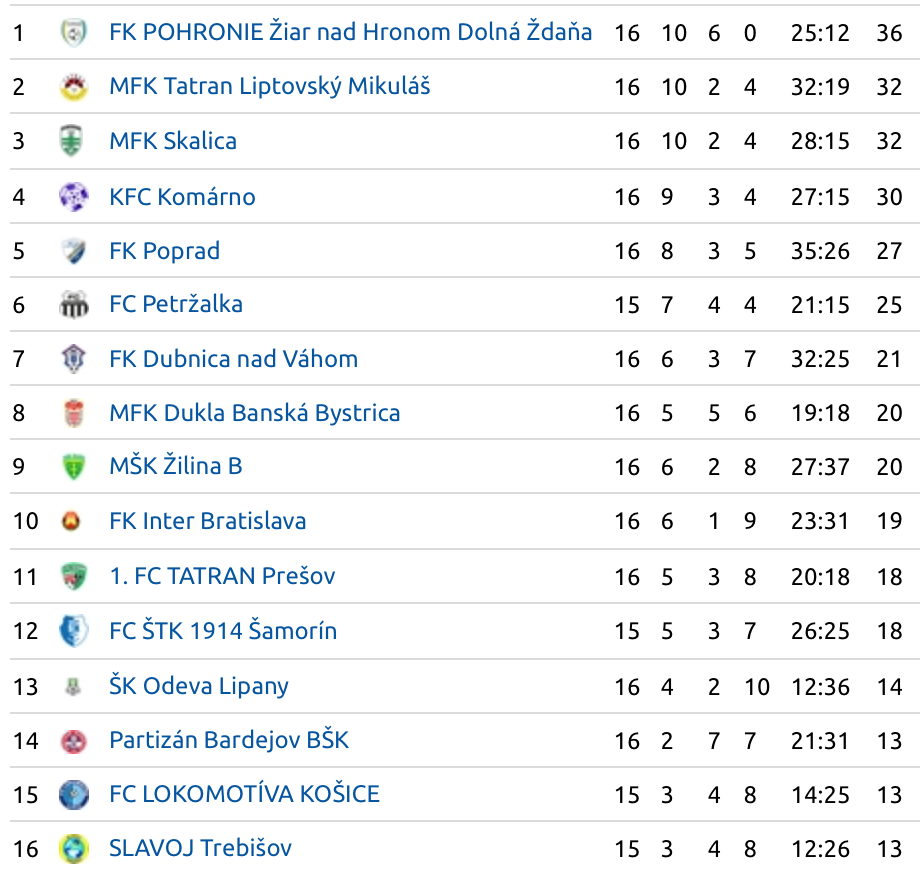
Task: Open MFK Dukla Banská Bystrica link
Action: [x=255, y=413]
